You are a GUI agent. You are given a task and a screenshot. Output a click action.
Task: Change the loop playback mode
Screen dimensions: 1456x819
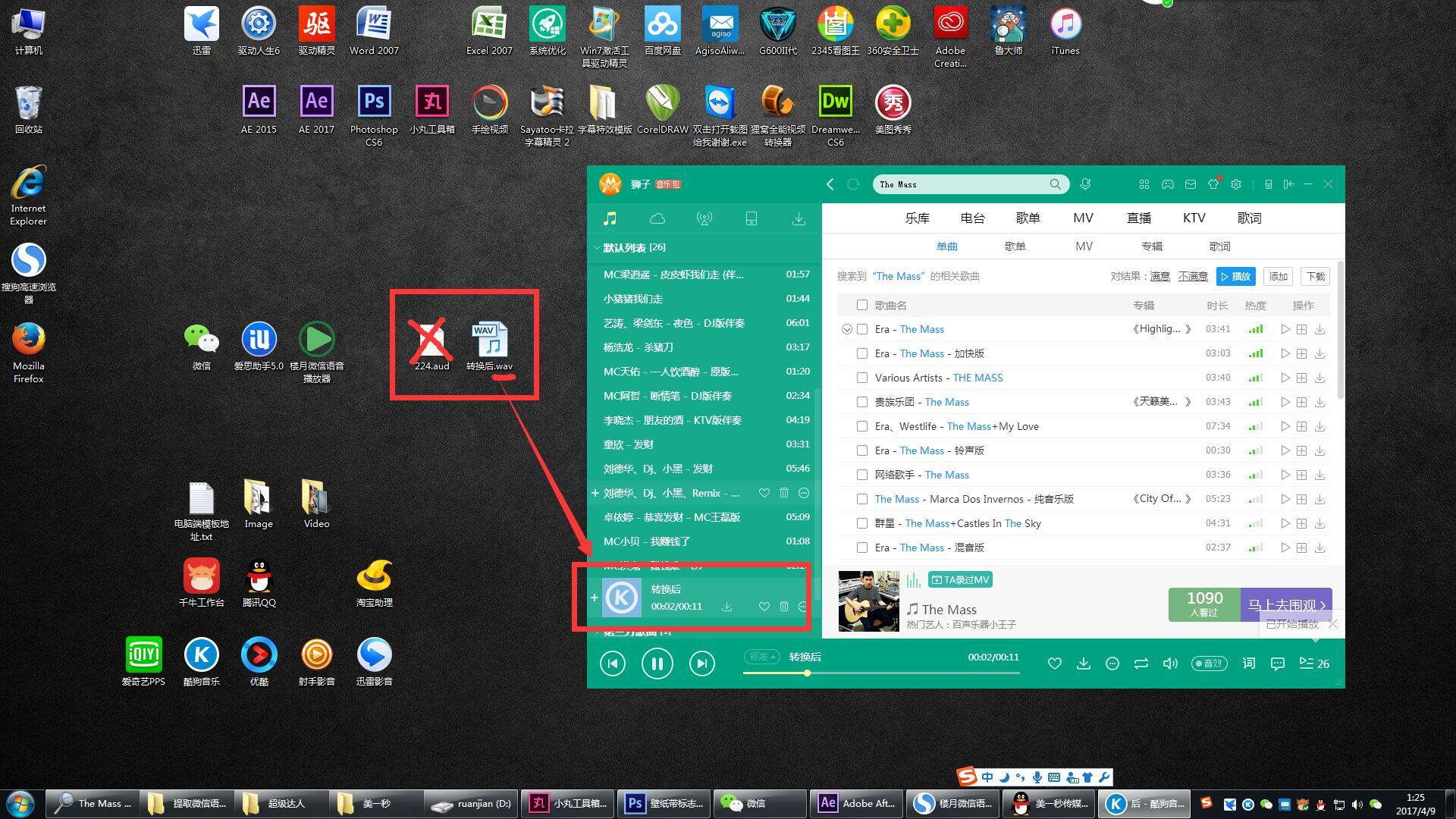click(1141, 664)
